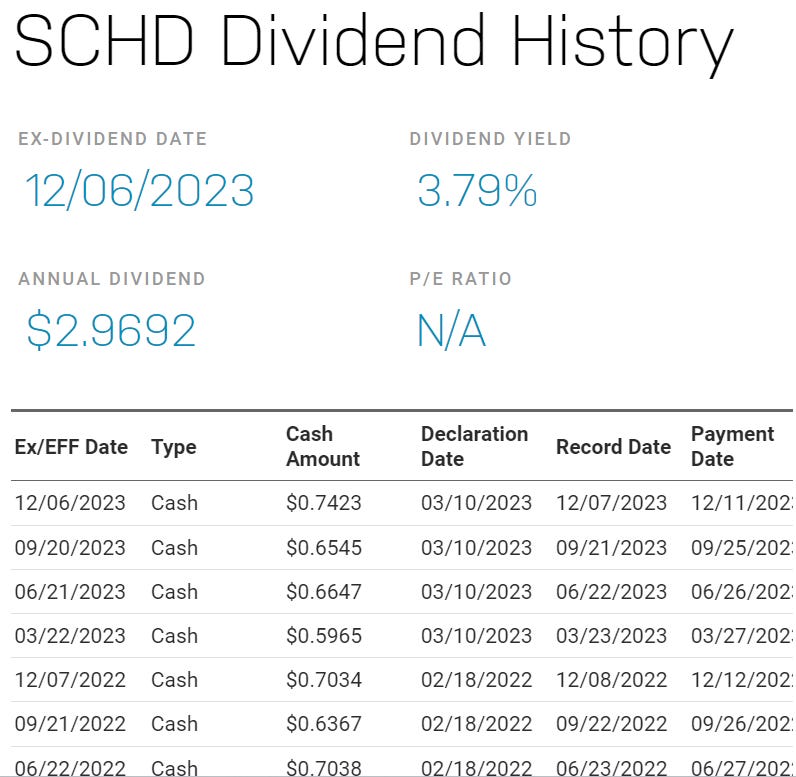Click the P/E ratio value N/A
Viewport: 796px width, 777px height.
451,331
